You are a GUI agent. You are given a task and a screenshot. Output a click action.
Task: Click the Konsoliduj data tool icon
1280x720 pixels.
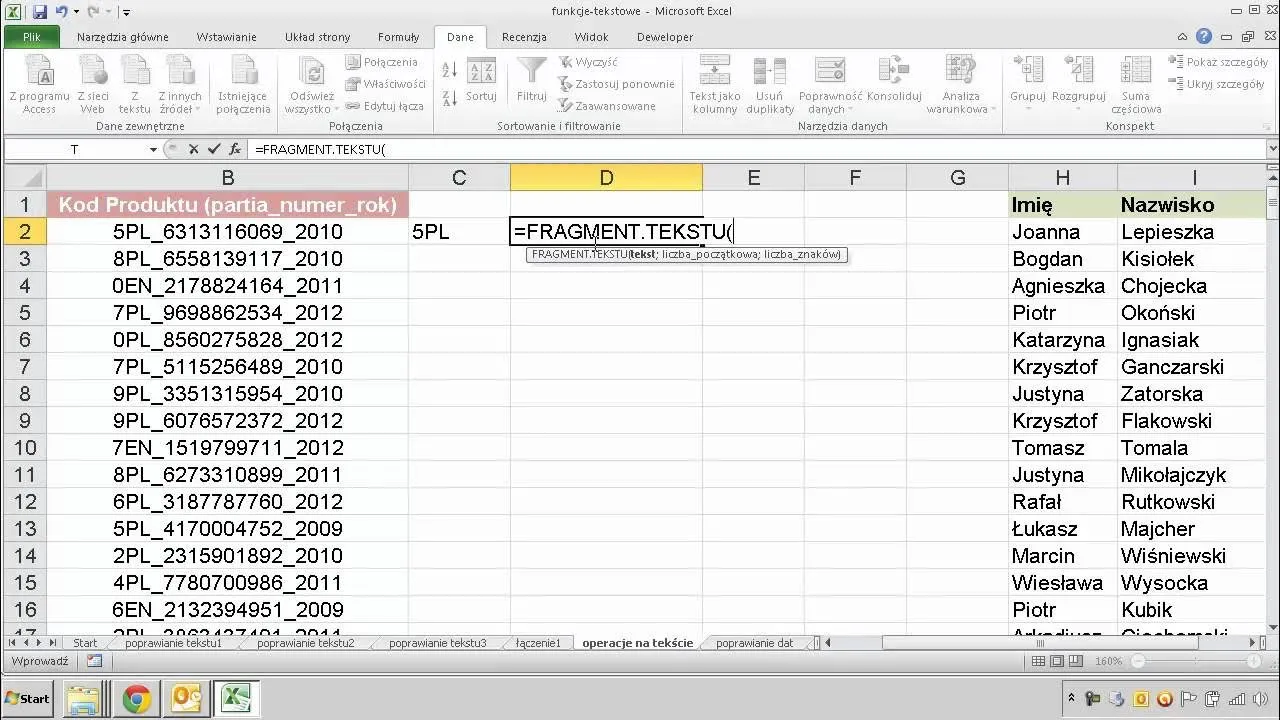(893, 82)
